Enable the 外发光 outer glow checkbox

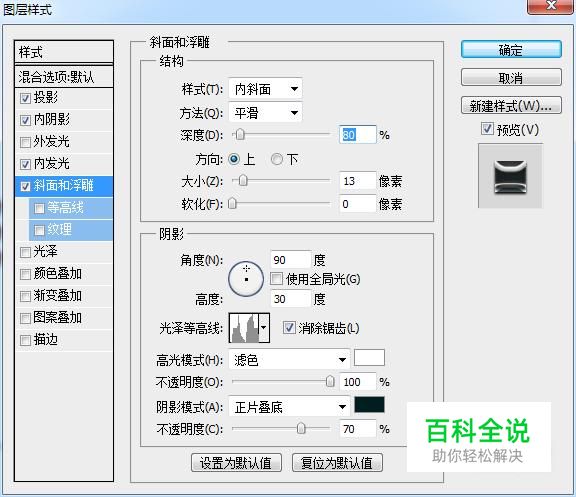pyautogui.click(x=25, y=142)
